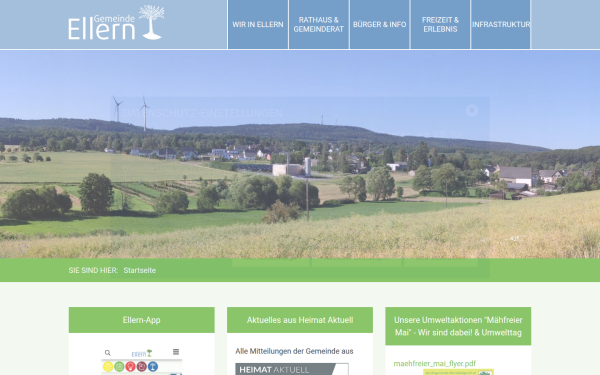This screenshot has width=600, height=375.
Task: Click the blue glass icon in app preview
Action: coord(153,367)
